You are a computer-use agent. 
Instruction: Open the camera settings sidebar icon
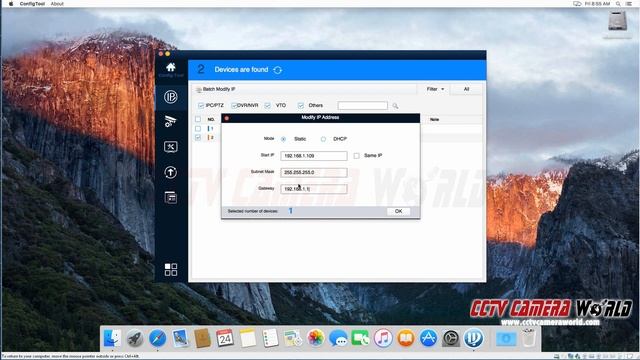pos(171,121)
